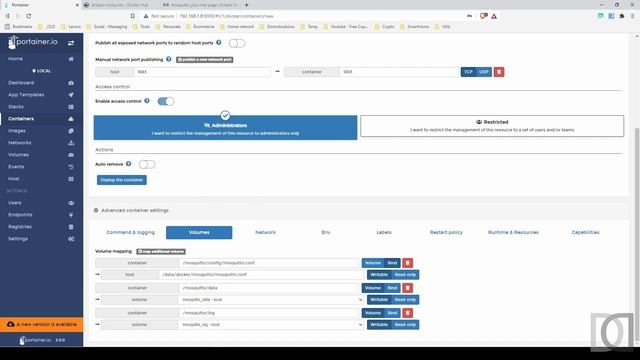Click the Volumes icon in the sidebar
The height and width of the screenshot is (360, 640).
pos(71,155)
